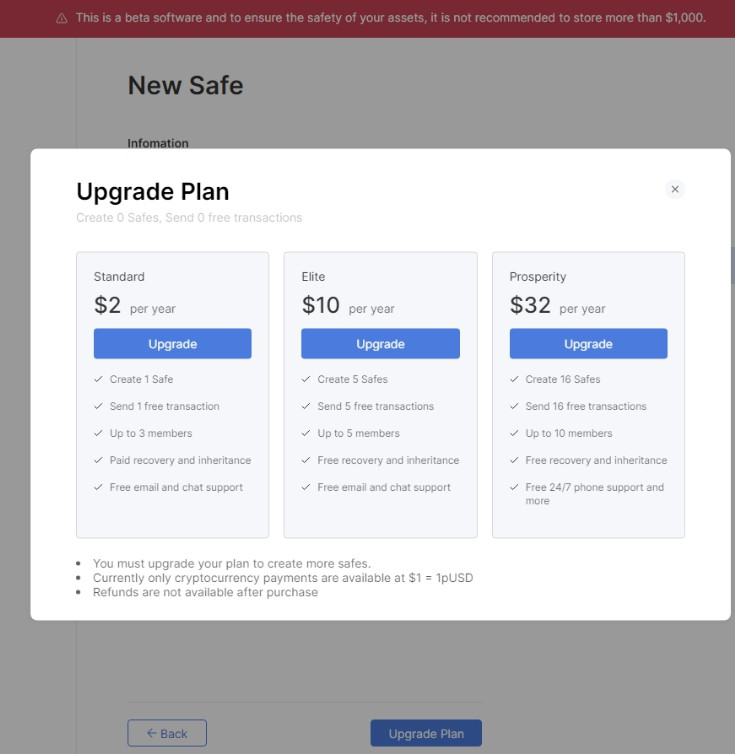Click the checkmark beside Send 5 free transactions

306,406
